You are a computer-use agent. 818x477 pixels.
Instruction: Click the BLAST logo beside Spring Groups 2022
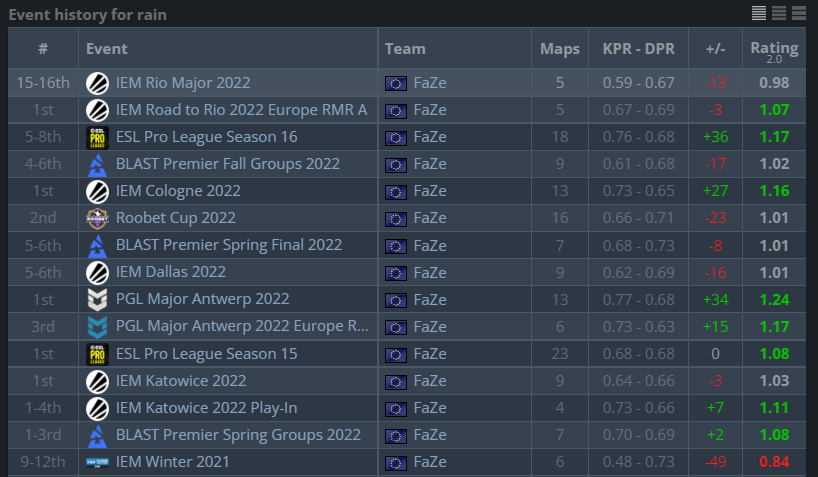point(97,435)
